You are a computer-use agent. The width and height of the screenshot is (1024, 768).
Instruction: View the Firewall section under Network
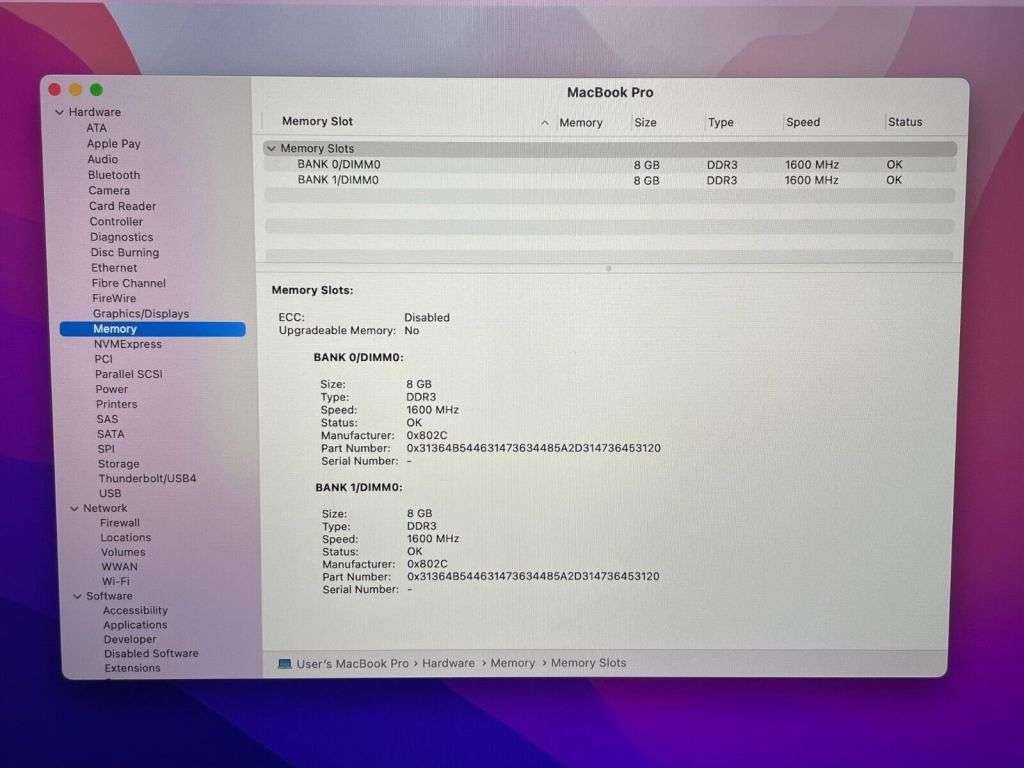(119, 522)
